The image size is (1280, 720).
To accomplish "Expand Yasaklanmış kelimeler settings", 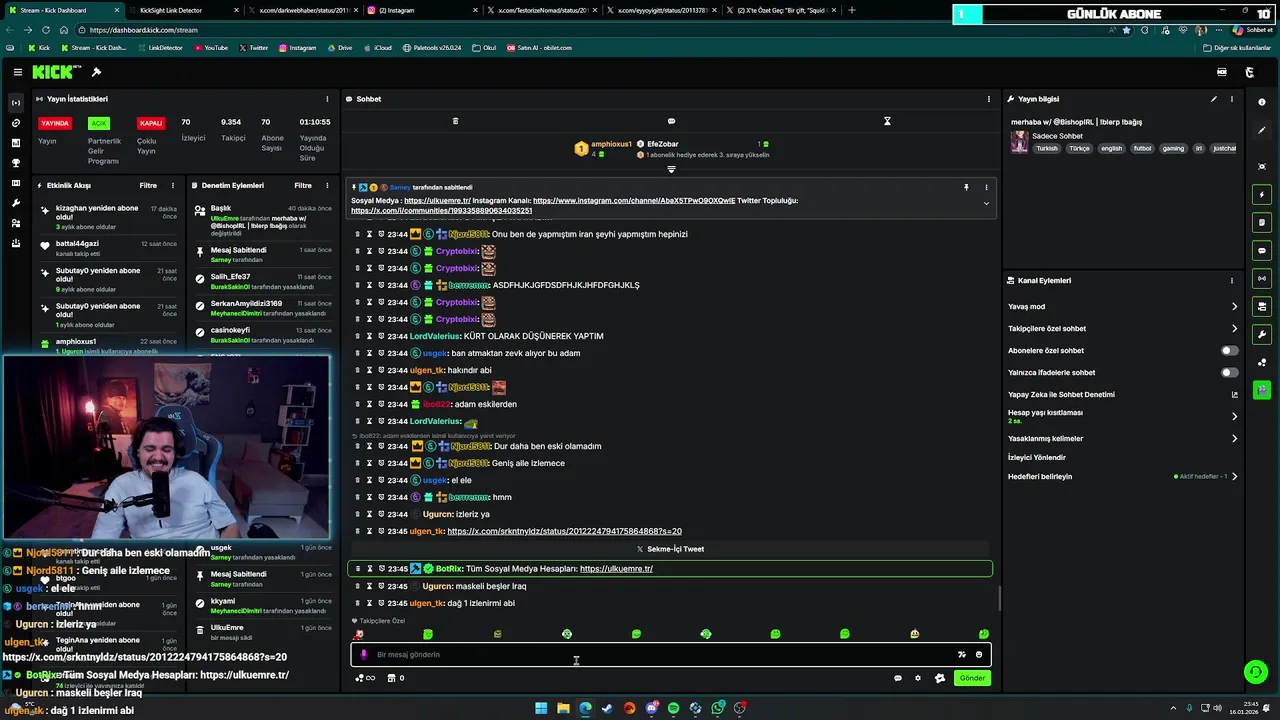I will pos(1234,438).
